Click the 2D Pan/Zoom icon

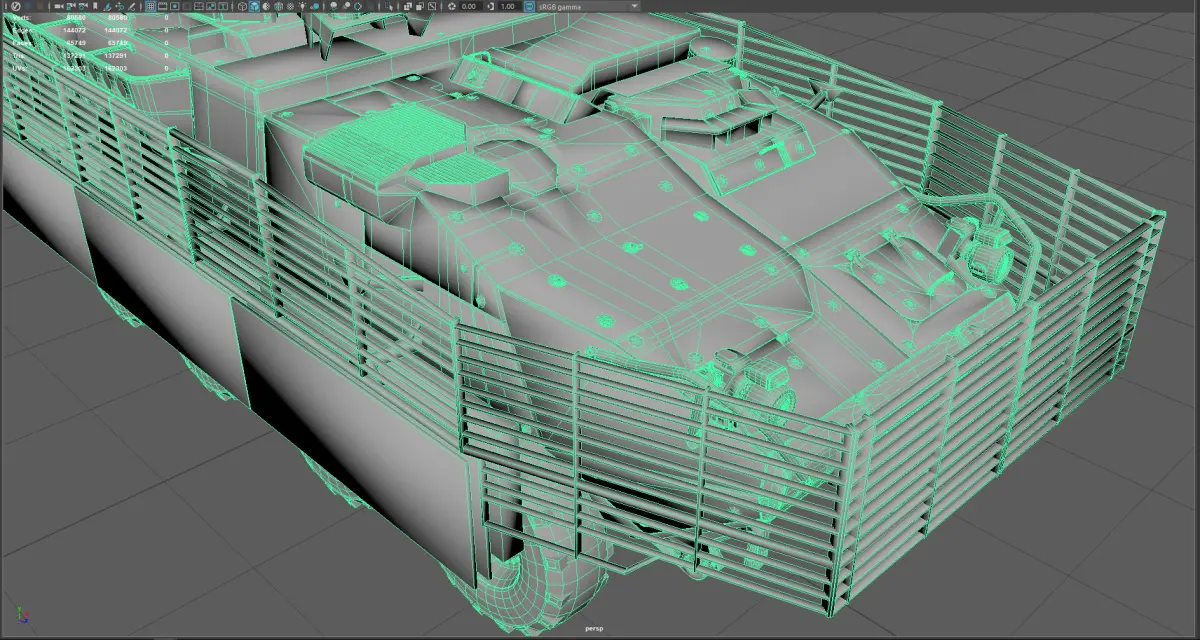[x=119, y=6]
